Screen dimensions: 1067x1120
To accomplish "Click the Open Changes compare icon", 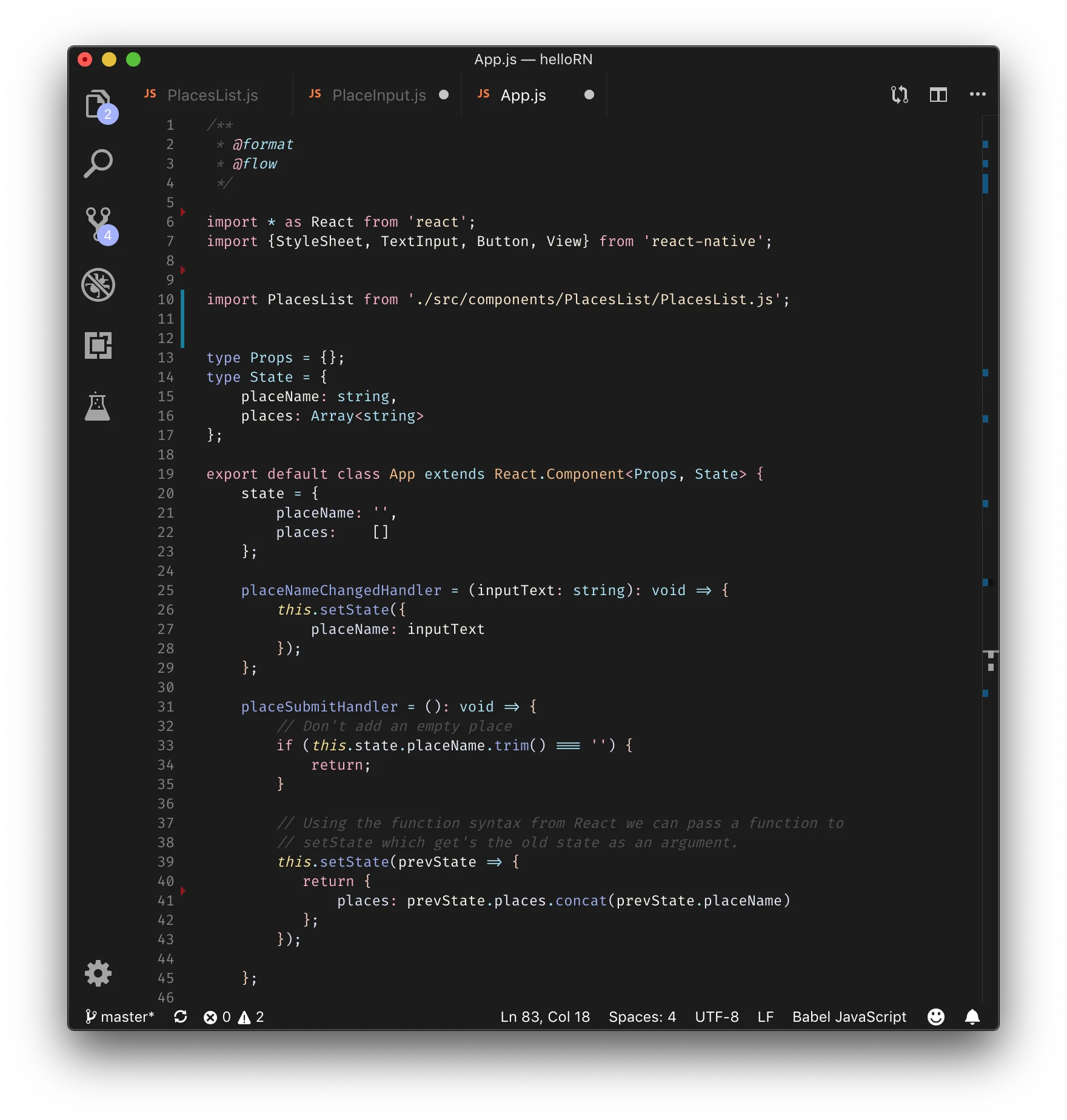I will pyautogui.click(x=899, y=95).
